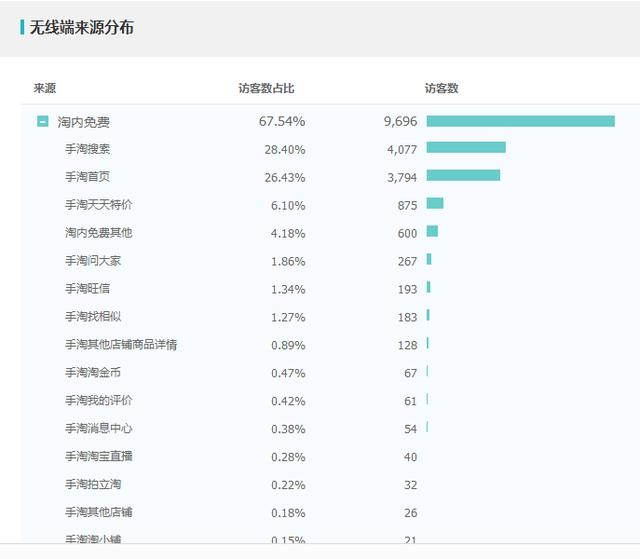The height and width of the screenshot is (559, 640).
Task: Click 手淘问大家 source name
Action: tap(93, 260)
